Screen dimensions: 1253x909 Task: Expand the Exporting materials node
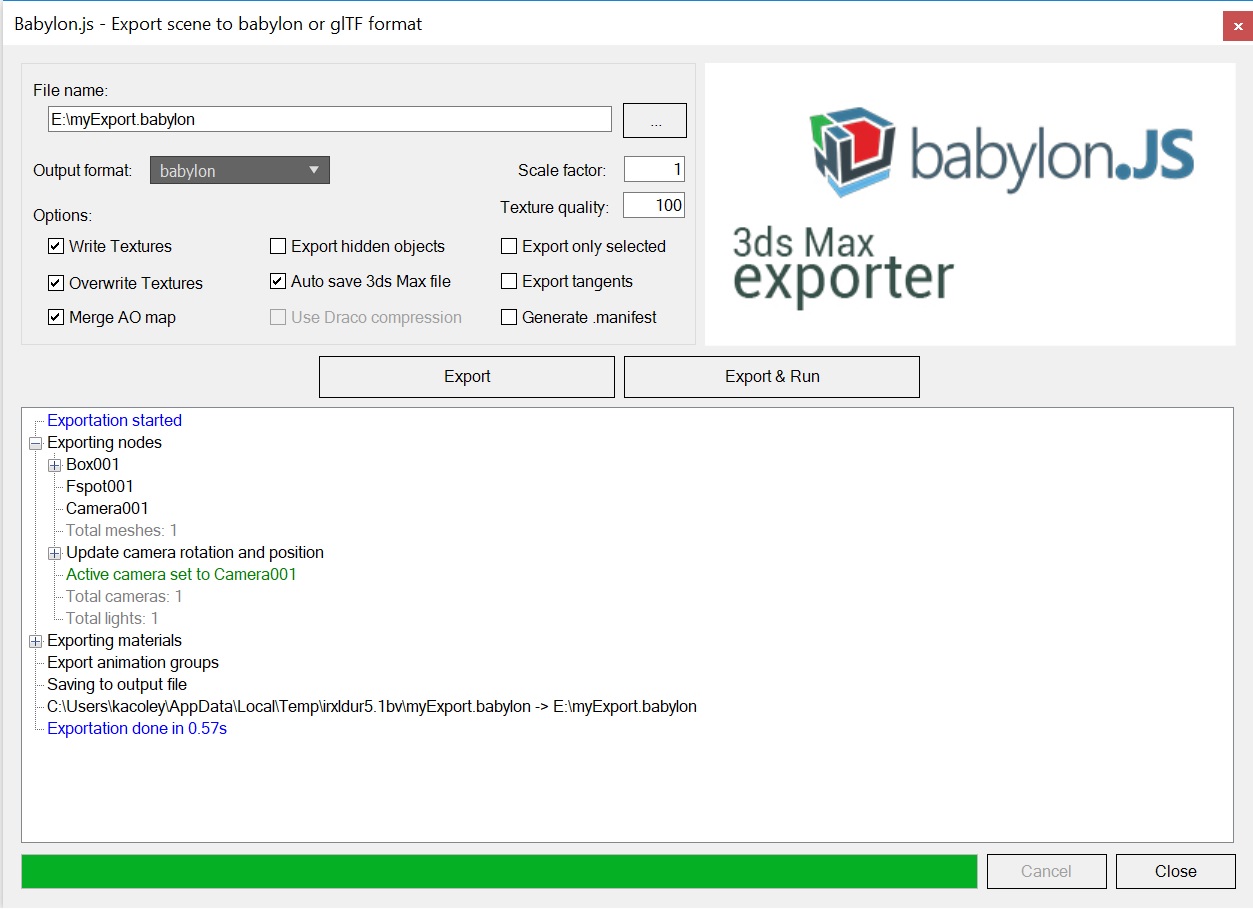35,640
